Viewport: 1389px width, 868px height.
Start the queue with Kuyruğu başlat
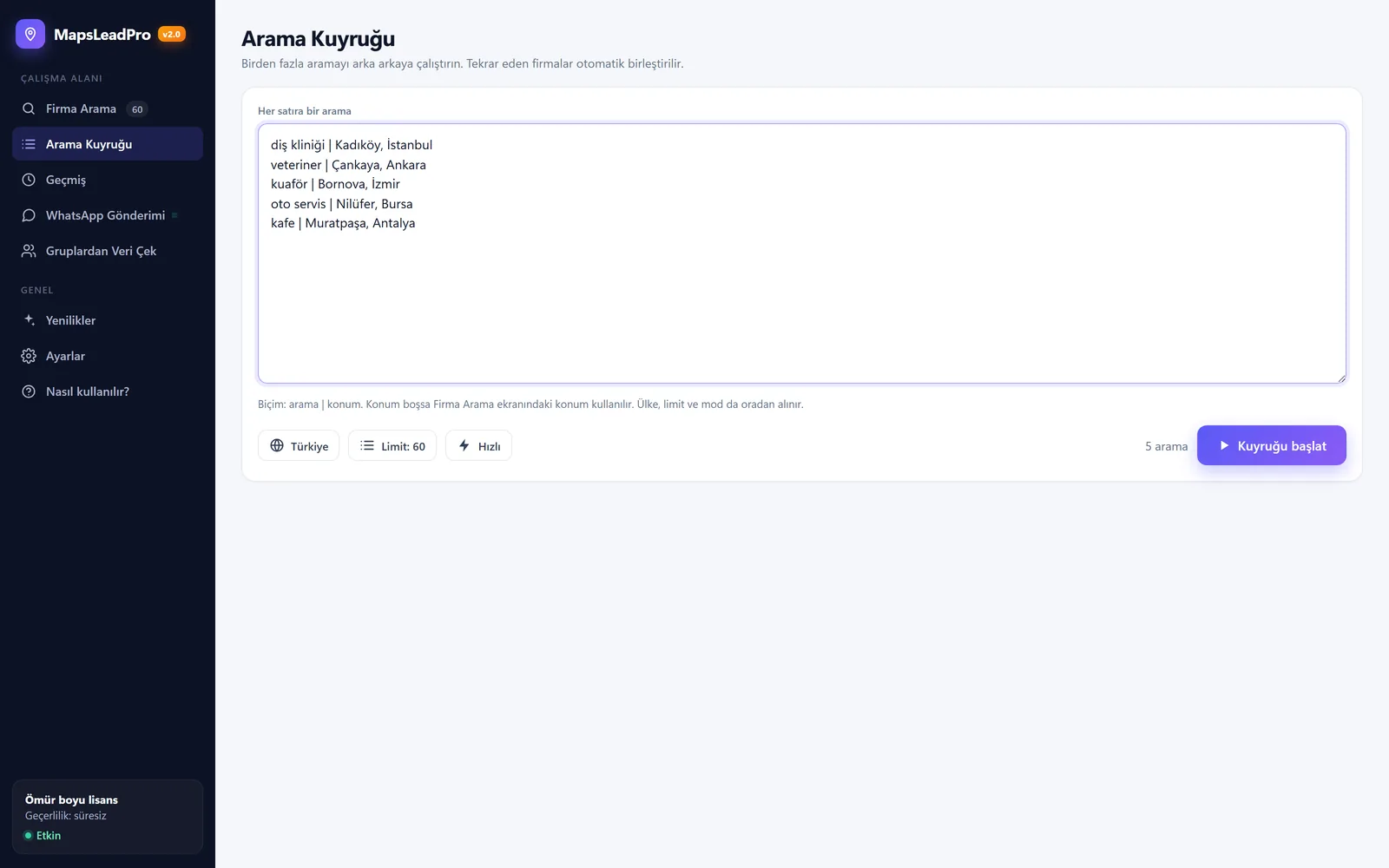tap(1271, 445)
